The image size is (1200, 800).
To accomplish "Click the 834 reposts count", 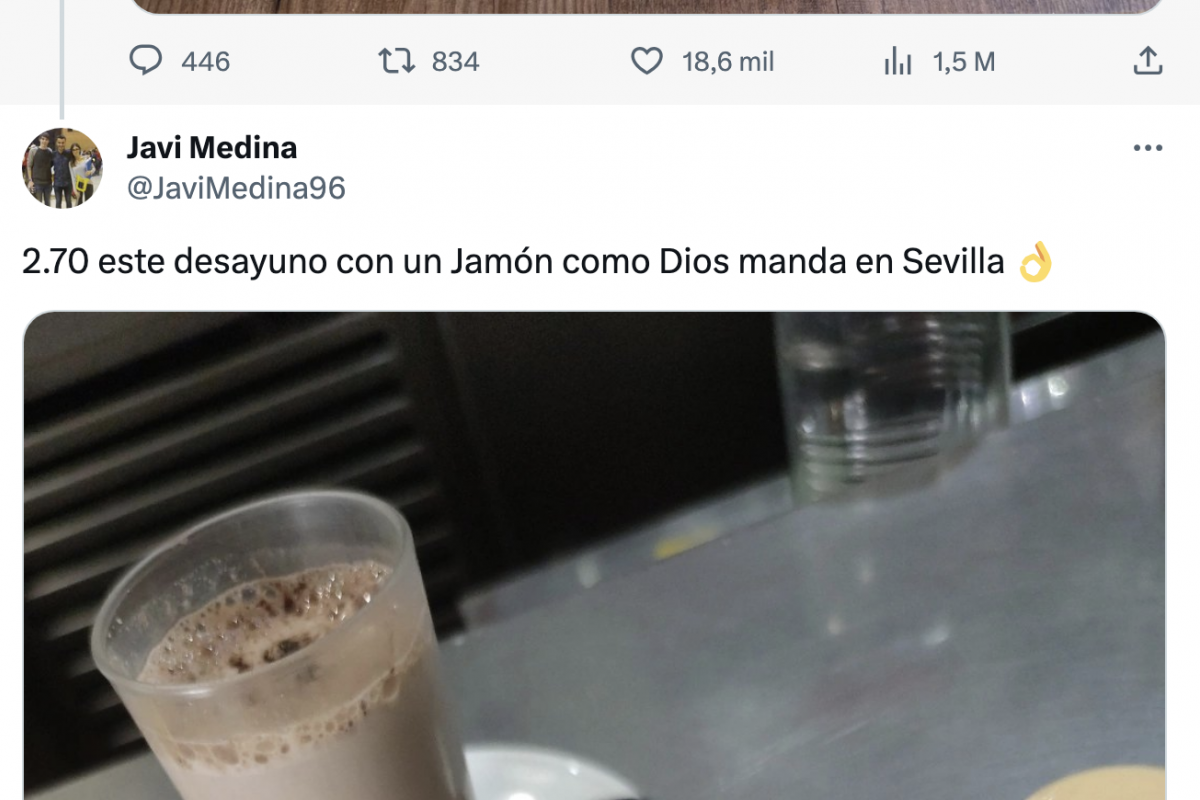I will 456,62.
